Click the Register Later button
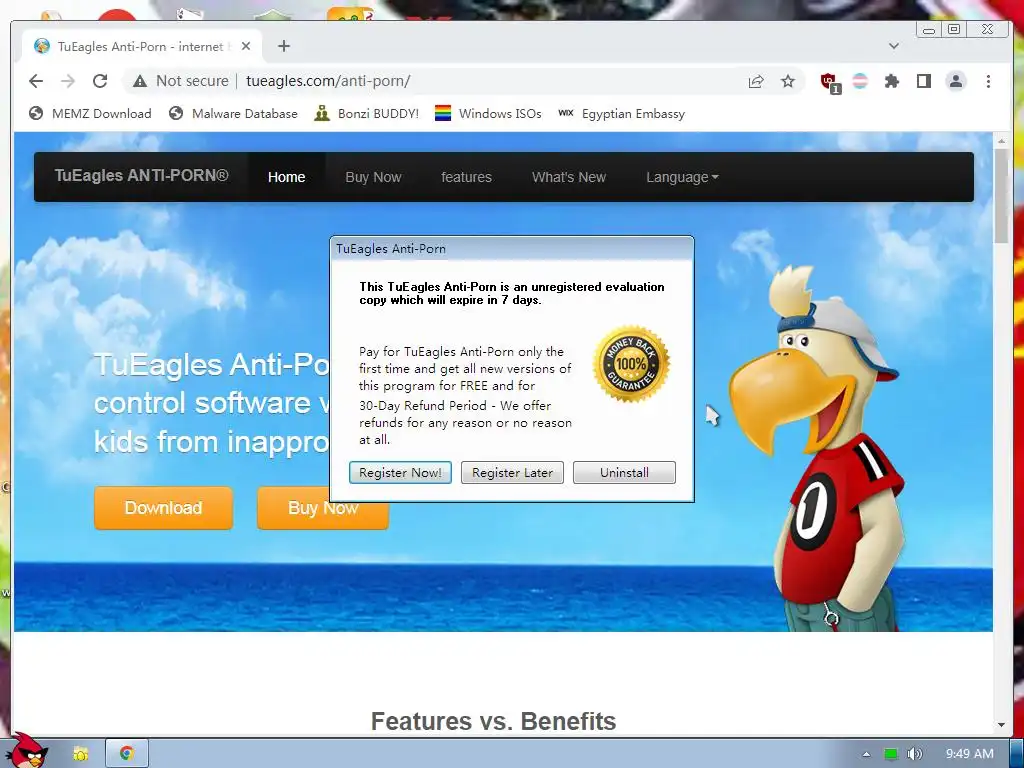Viewport: 1024px width, 768px height. click(x=513, y=473)
